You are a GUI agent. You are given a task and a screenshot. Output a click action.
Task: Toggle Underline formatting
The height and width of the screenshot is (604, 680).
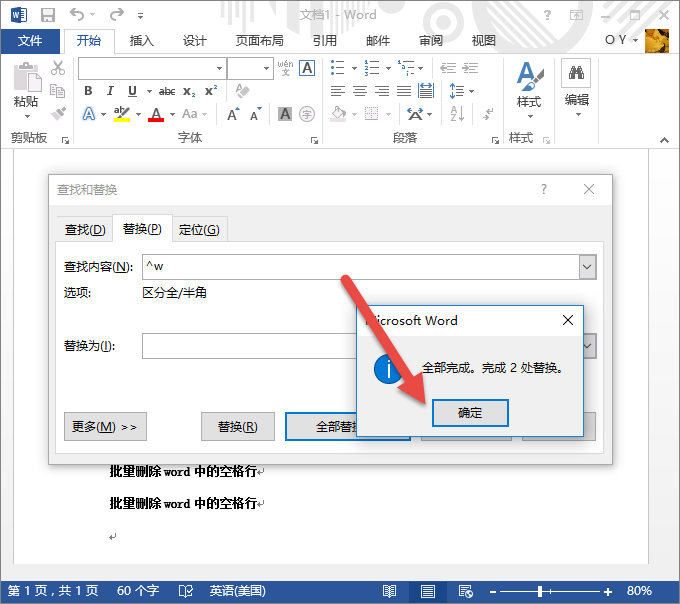click(132, 91)
